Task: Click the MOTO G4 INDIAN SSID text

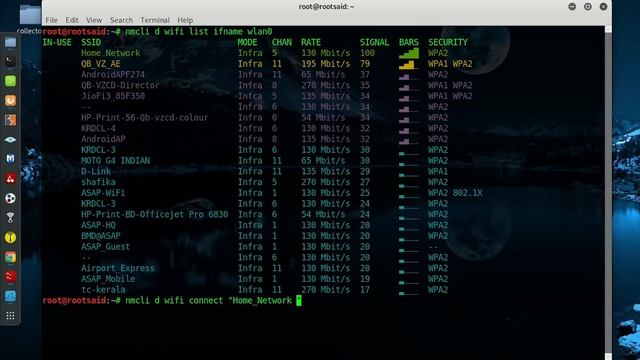Action: point(115,160)
